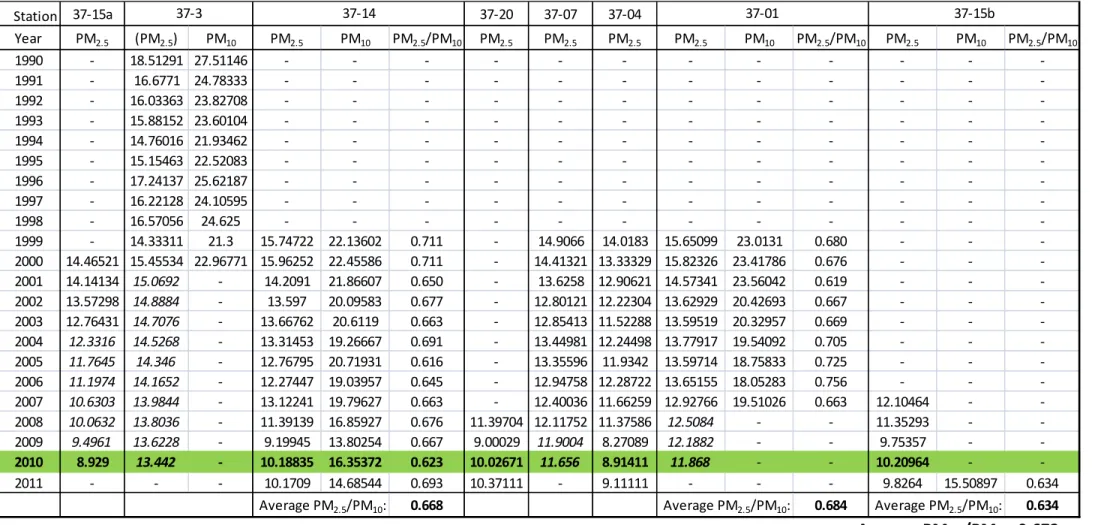The image size is (1098, 525).
Task: Select cell value '20.6119'
Action: 355,322
